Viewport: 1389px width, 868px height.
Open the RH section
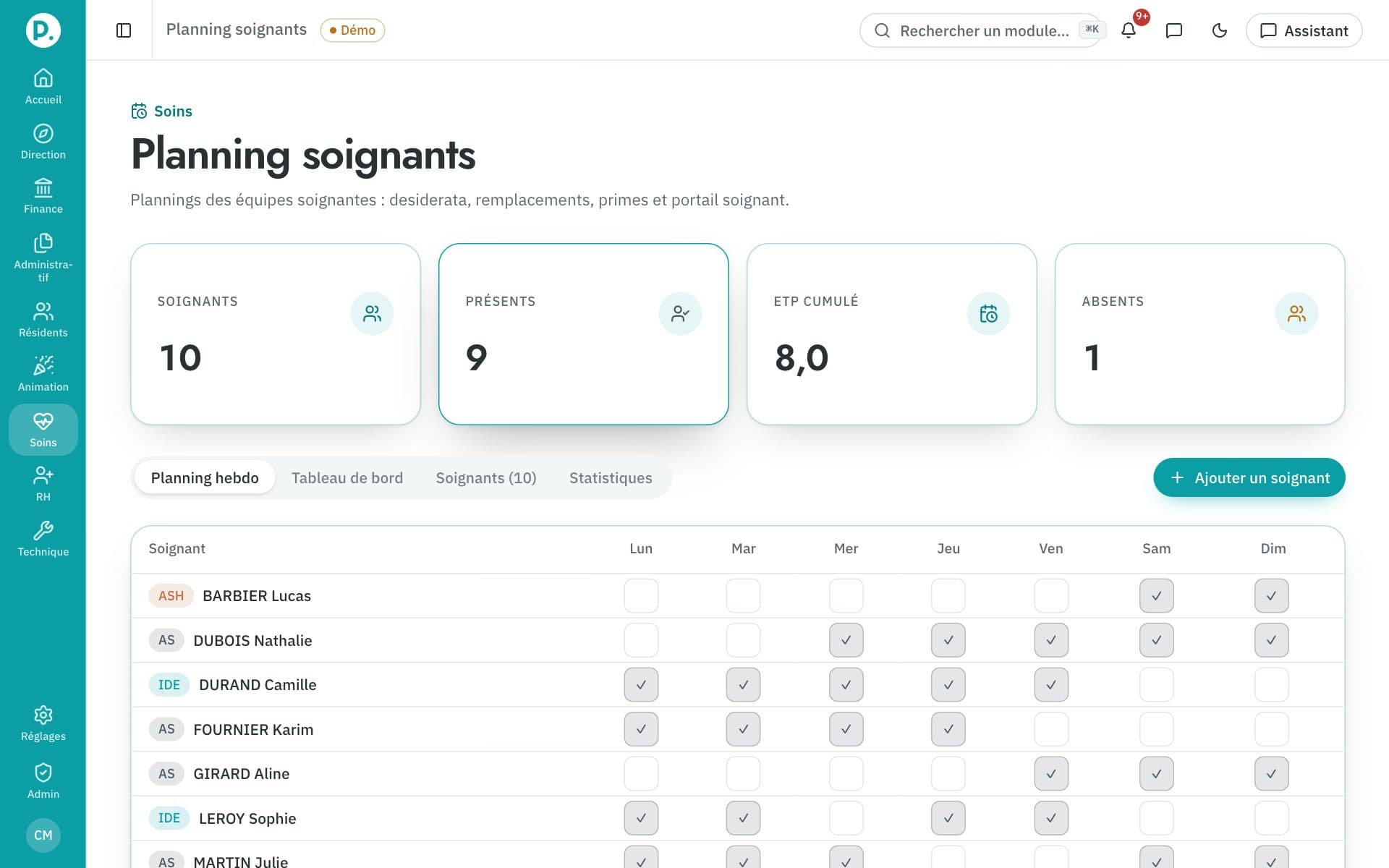(x=43, y=485)
